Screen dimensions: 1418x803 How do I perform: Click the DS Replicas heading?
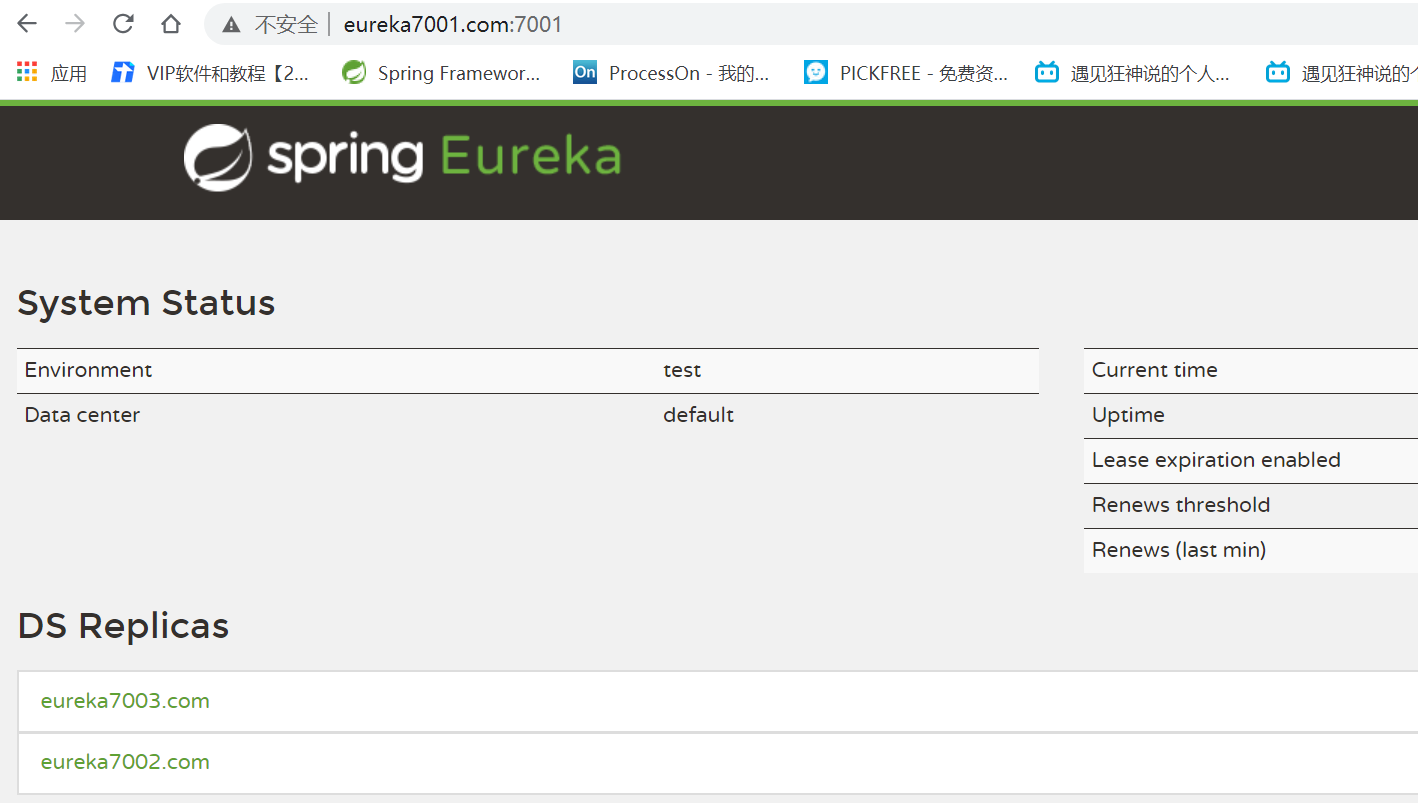click(x=123, y=626)
